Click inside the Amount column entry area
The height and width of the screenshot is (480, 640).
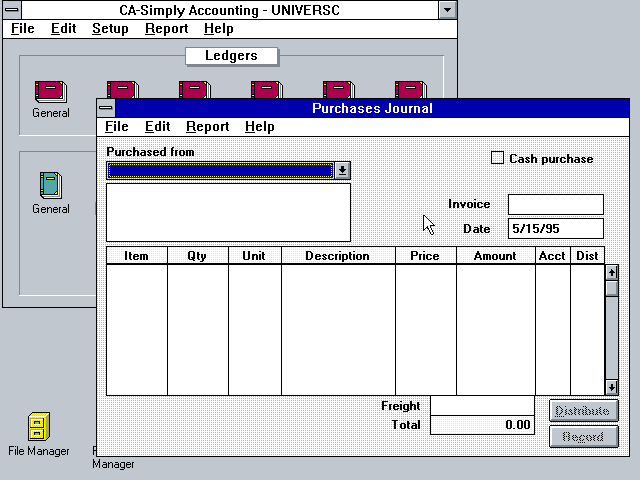[496, 330]
